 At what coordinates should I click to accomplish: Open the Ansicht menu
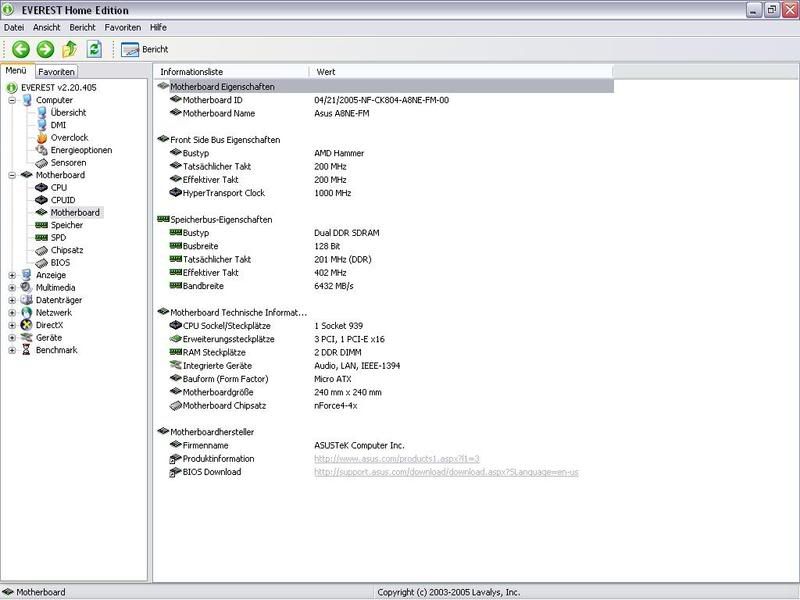(46, 28)
